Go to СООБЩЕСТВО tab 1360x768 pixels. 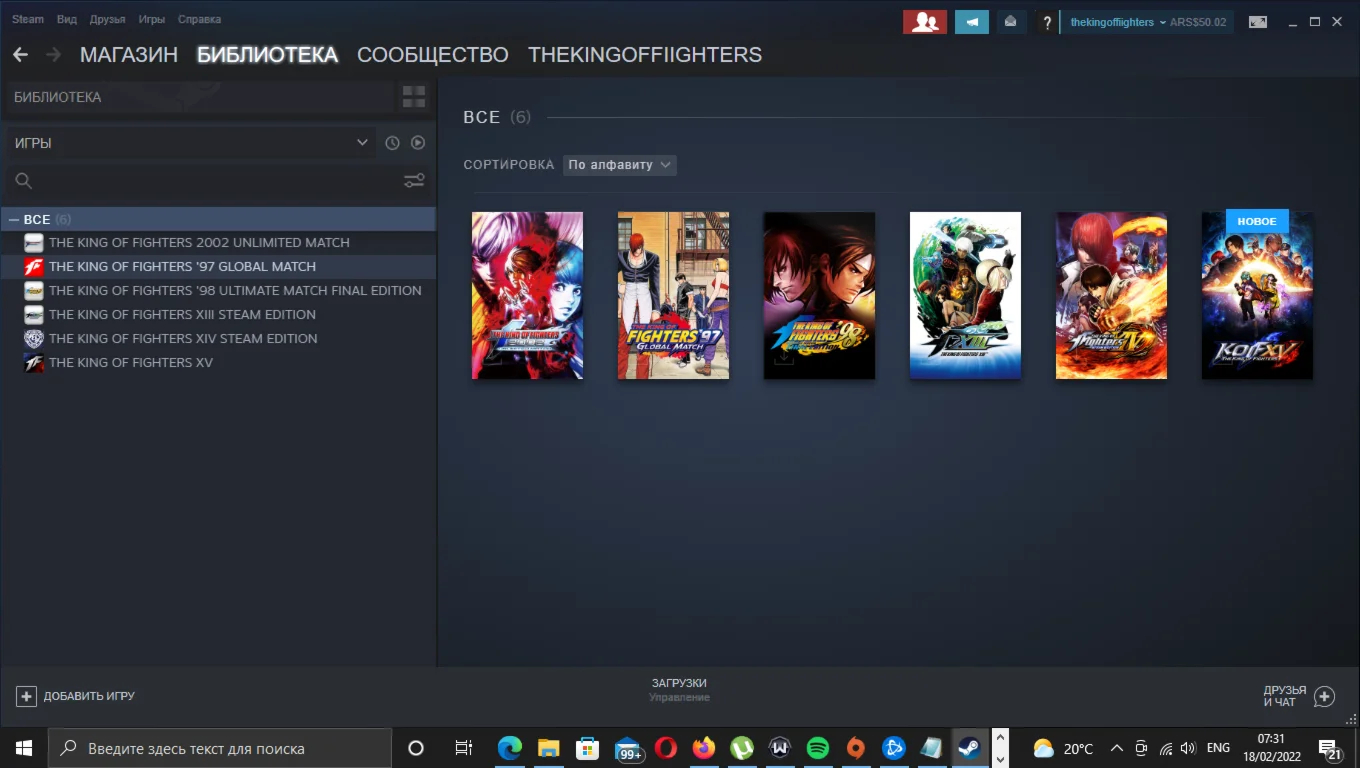coord(433,55)
